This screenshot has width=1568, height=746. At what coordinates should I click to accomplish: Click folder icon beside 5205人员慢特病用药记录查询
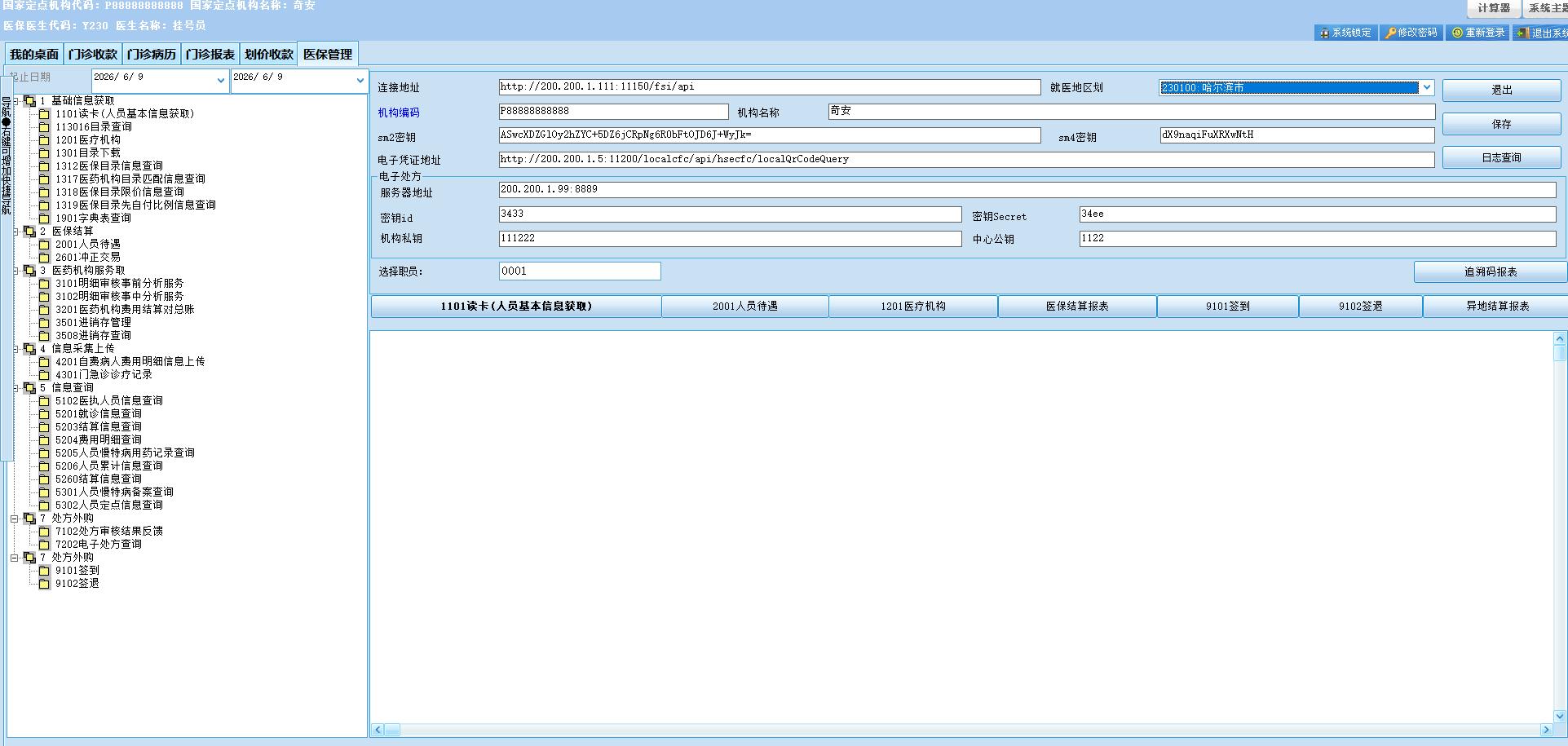click(x=45, y=453)
